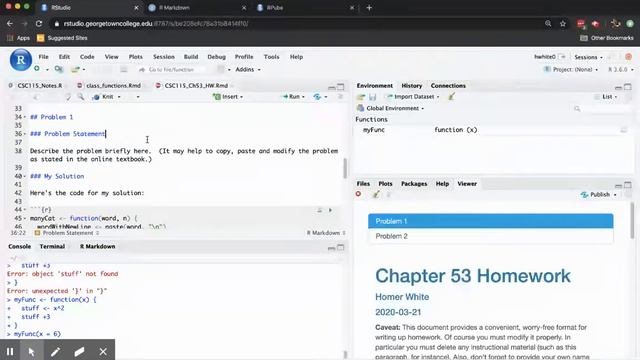640x360 pixels.
Task: Click the re-run/source icon next to Run
Action: pyautogui.click(x=317, y=97)
